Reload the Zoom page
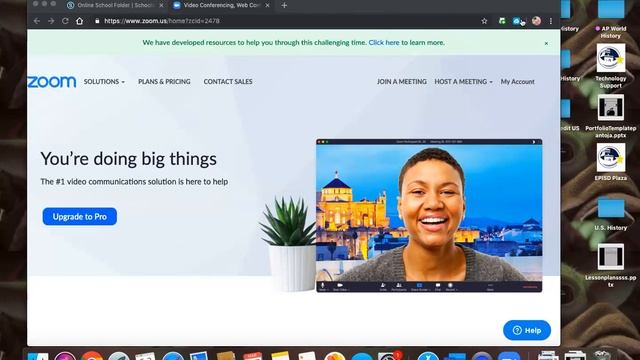The width and height of the screenshot is (640, 360). tap(65, 21)
